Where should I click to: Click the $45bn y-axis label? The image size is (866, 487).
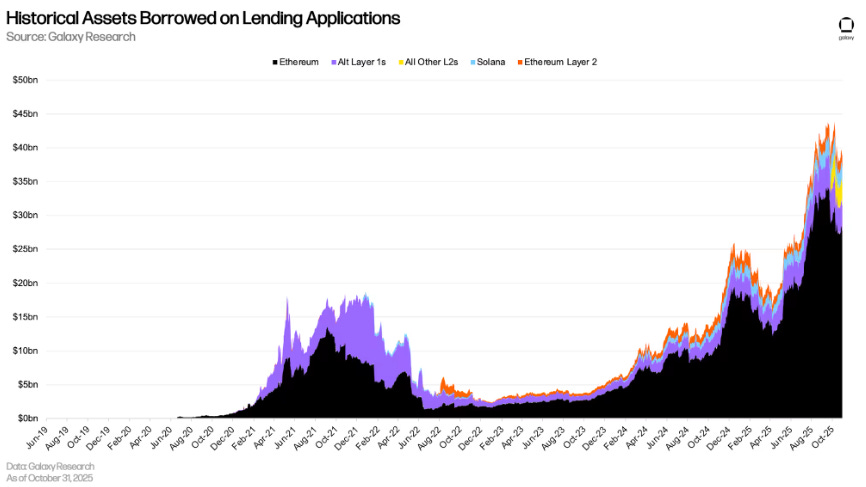click(x=25, y=114)
